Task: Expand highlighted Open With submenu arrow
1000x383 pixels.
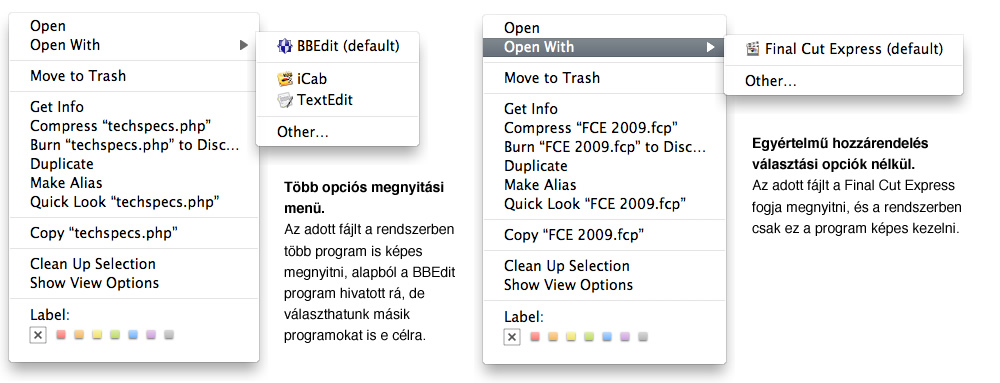Action: click(x=710, y=47)
